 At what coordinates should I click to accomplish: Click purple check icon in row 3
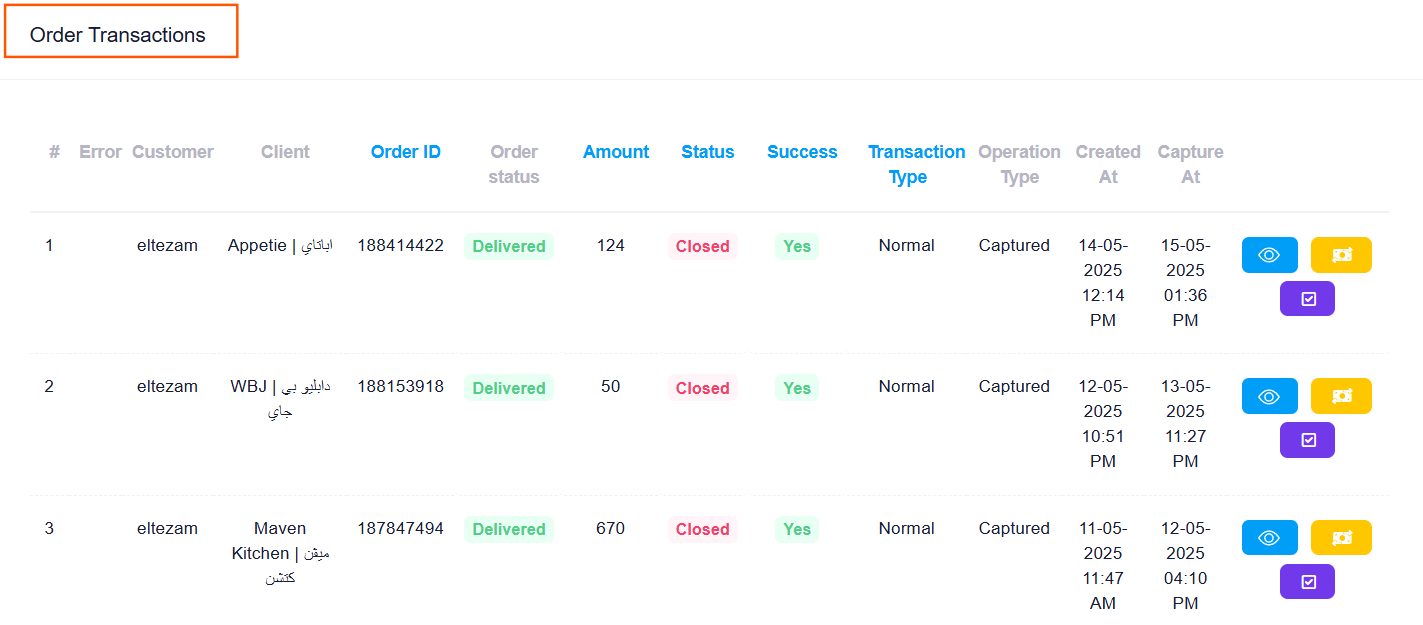(x=1307, y=581)
